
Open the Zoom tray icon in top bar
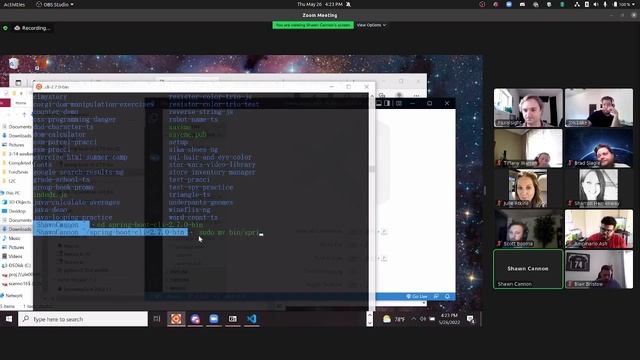(509, 4)
